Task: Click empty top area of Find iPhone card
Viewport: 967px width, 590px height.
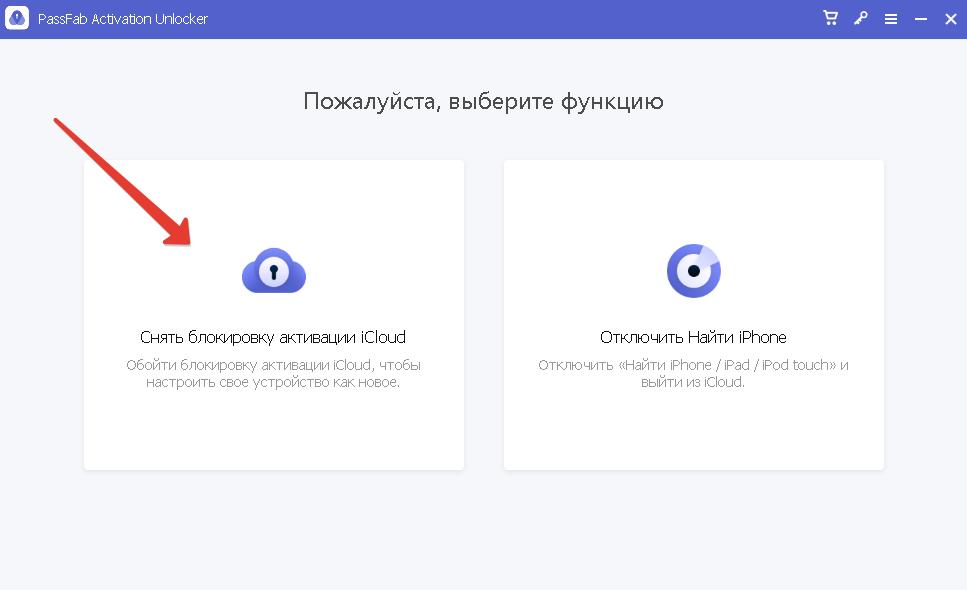Action: coord(693,190)
